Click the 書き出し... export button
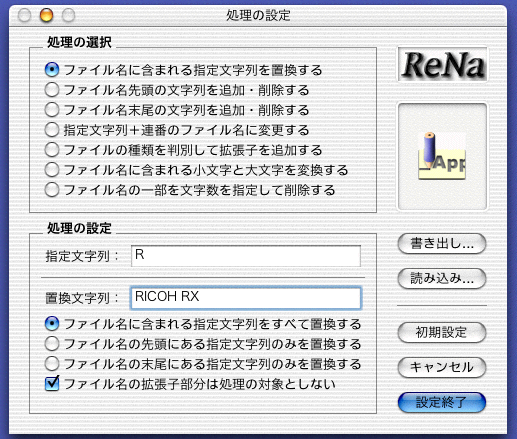Screen dimensions: 517x439 coord(442,244)
